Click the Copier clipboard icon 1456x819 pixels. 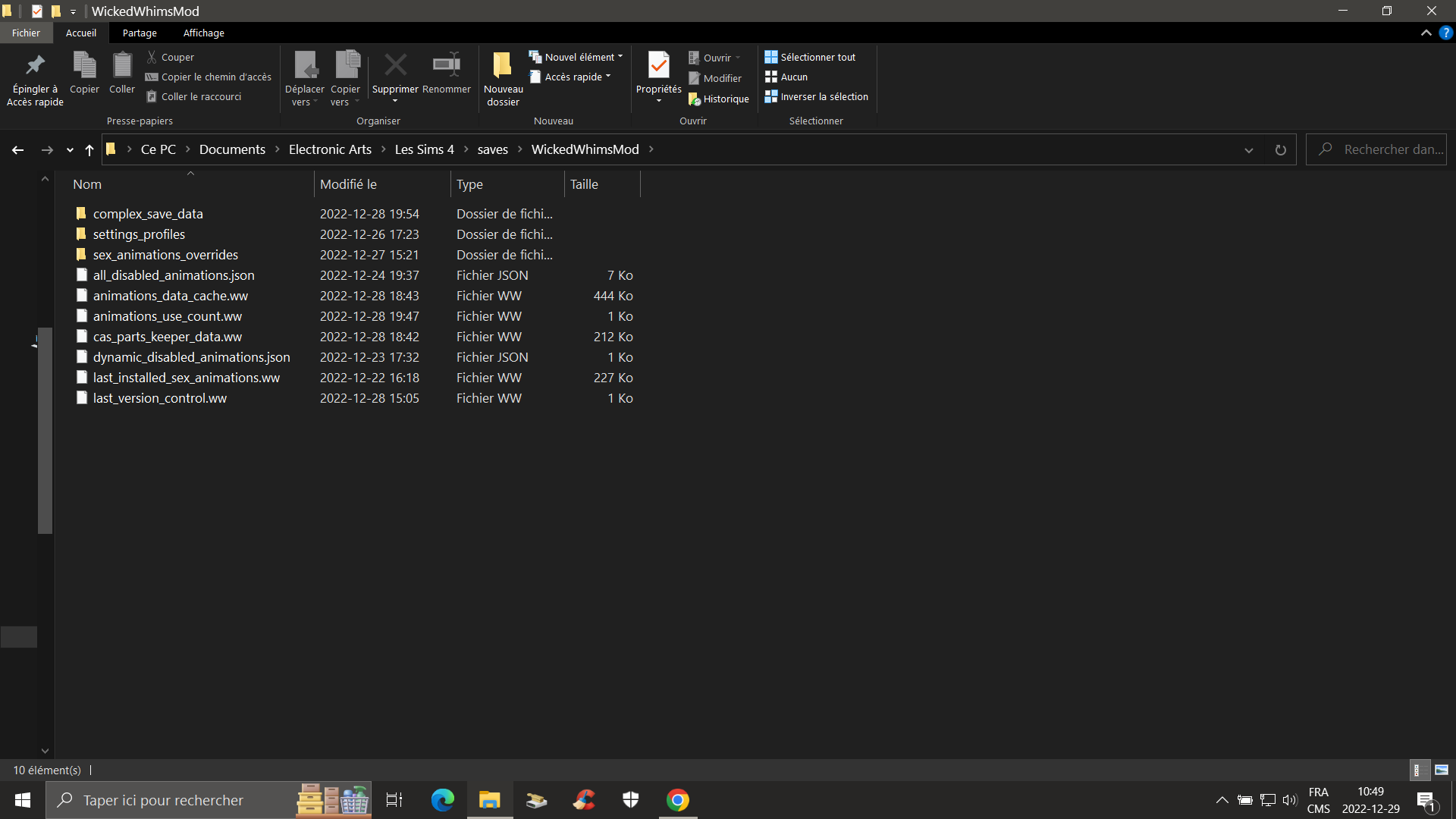point(84,74)
